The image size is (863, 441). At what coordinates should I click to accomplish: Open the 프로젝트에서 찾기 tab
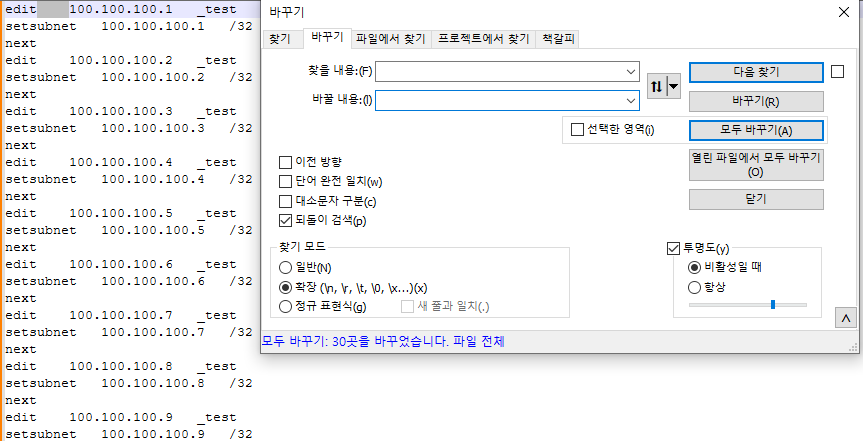483,39
